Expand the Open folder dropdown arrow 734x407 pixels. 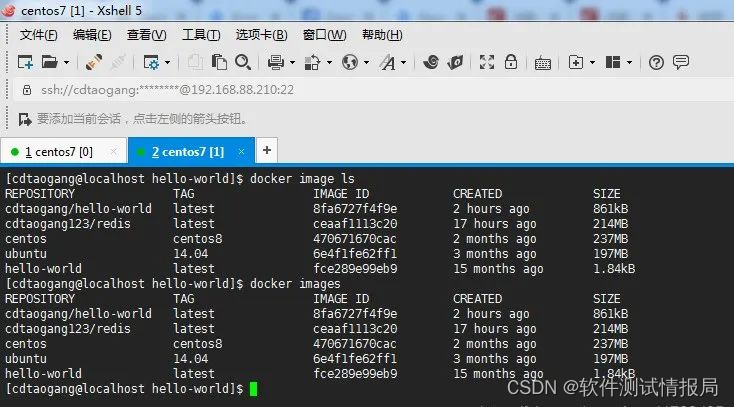(x=66, y=62)
